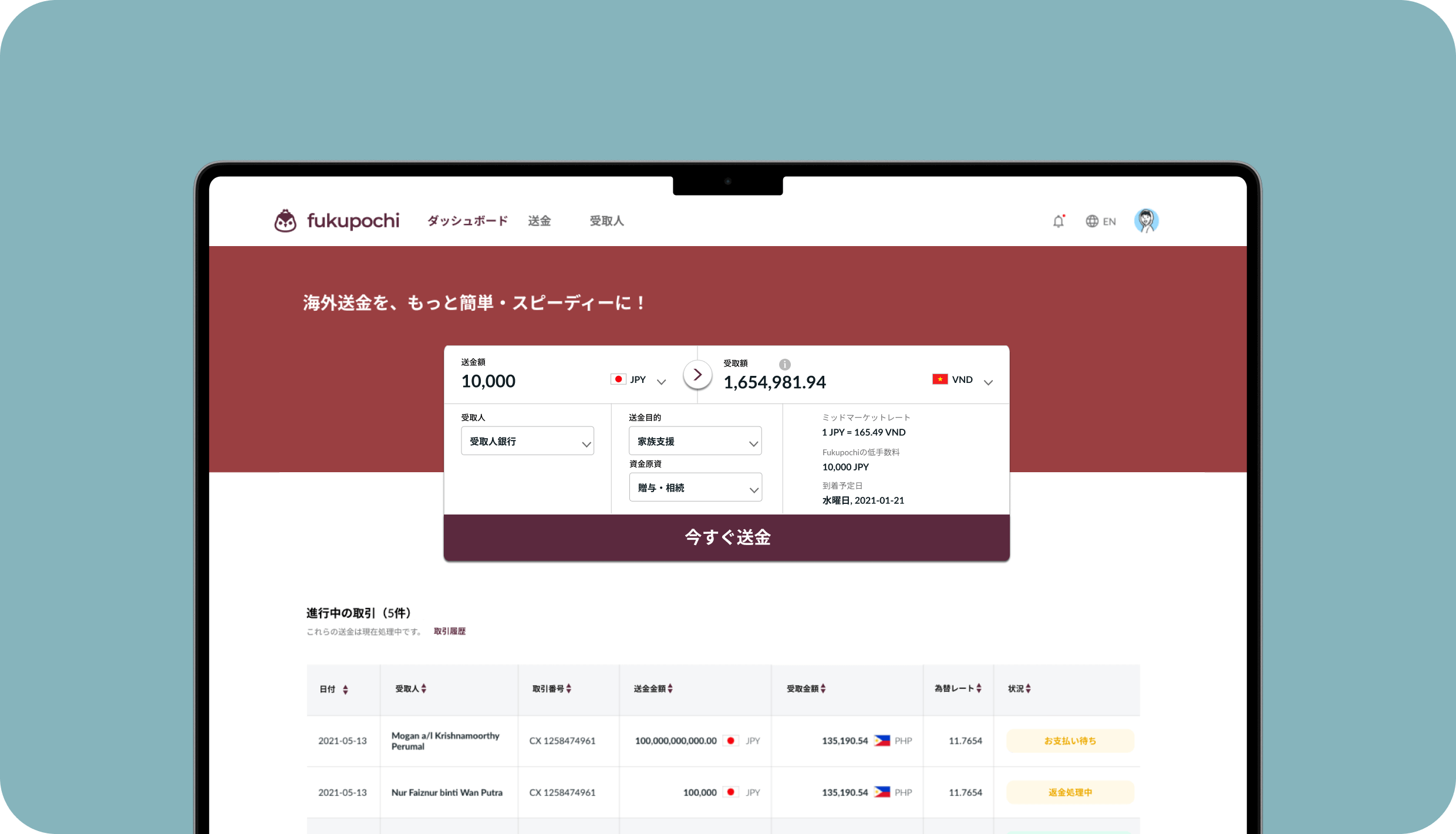
Task: Open the 受取人 navigation menu item
Action: point(606,221)
